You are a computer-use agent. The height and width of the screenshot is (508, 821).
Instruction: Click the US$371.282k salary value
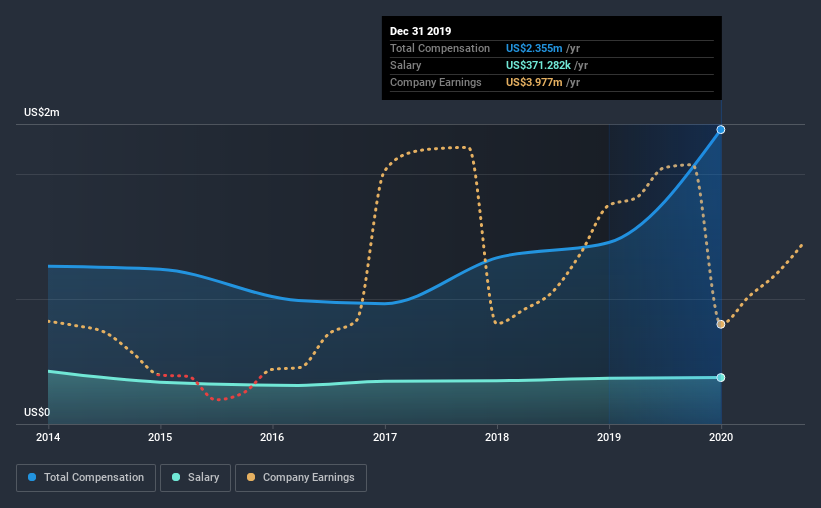pyautogui.click(x=538, y=65)
